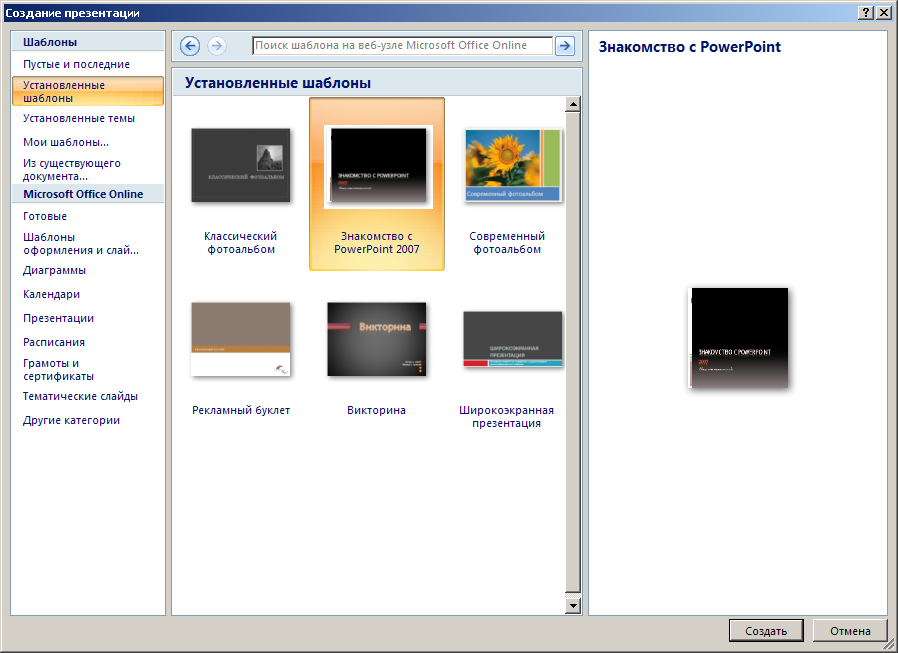Select Викторина template thumbnail
898x653 pixels.
pos(376,339)
